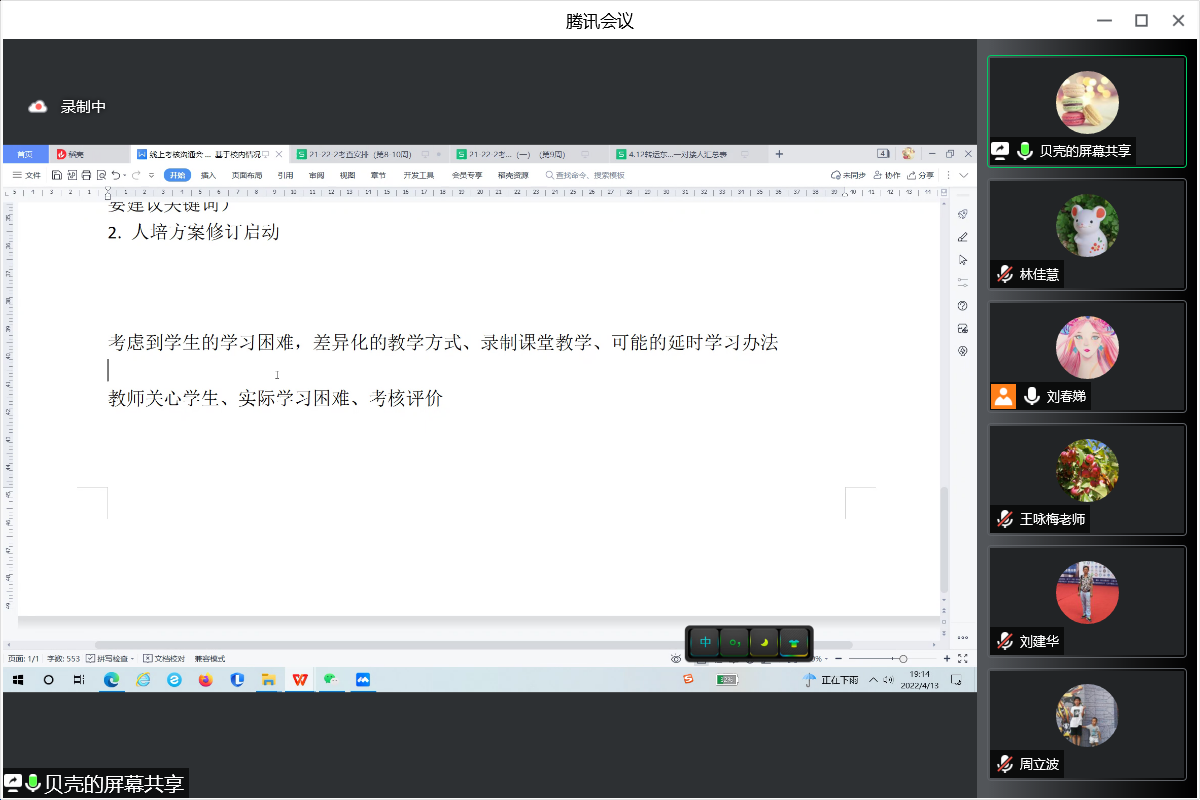The height and width of the screenshot is (800, 1200).
Task: Click the muted microphone icon for 周立波
Action: click(1004, 764)
